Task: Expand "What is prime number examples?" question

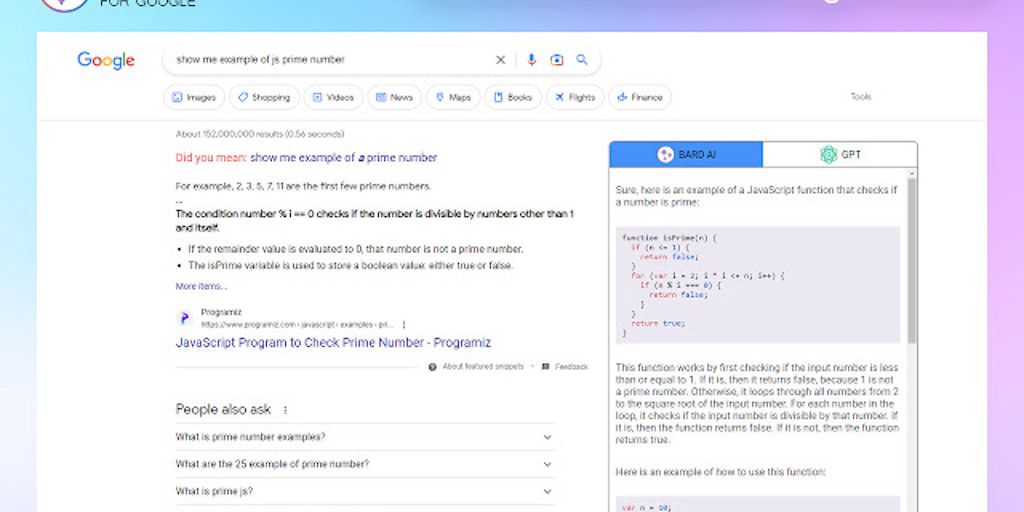Action: click(x=366, y=437)
